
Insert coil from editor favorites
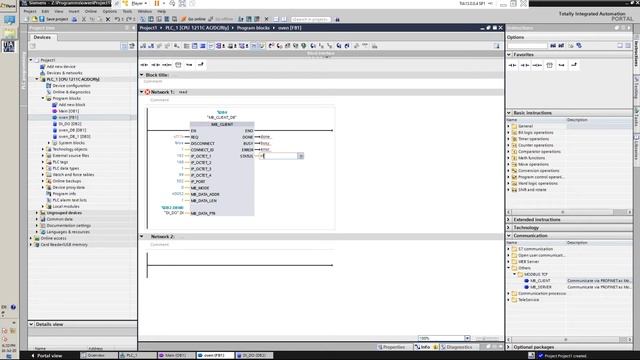click(x=167, y=64)
